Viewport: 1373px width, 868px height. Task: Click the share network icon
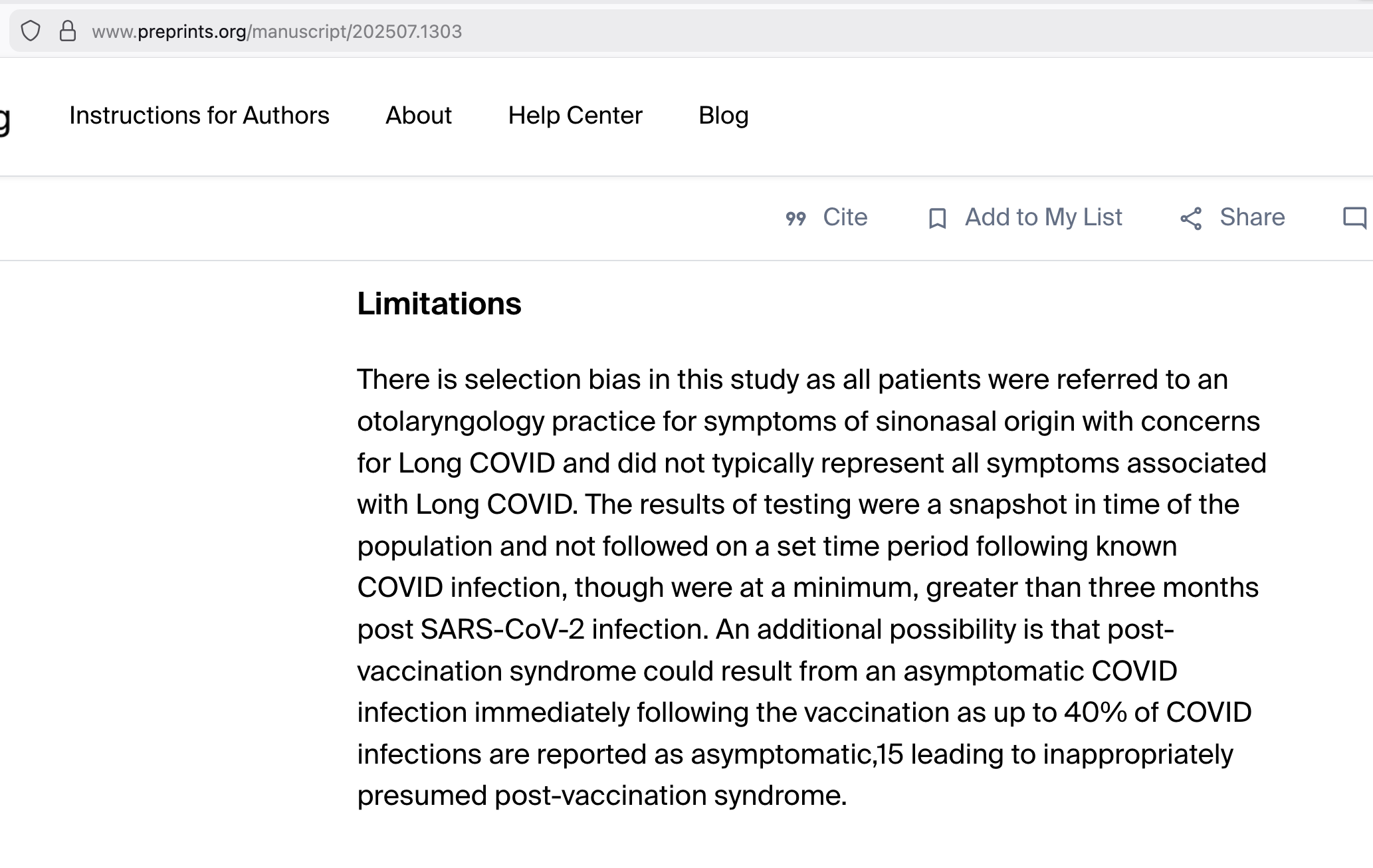pos(1191,218)
